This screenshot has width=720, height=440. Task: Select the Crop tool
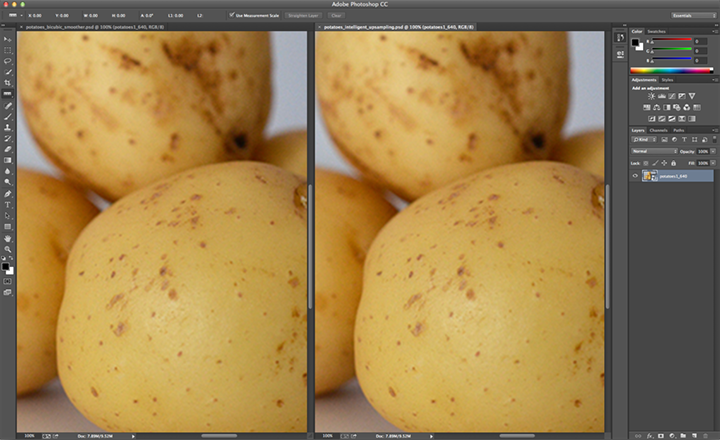(x=7, y=83)
